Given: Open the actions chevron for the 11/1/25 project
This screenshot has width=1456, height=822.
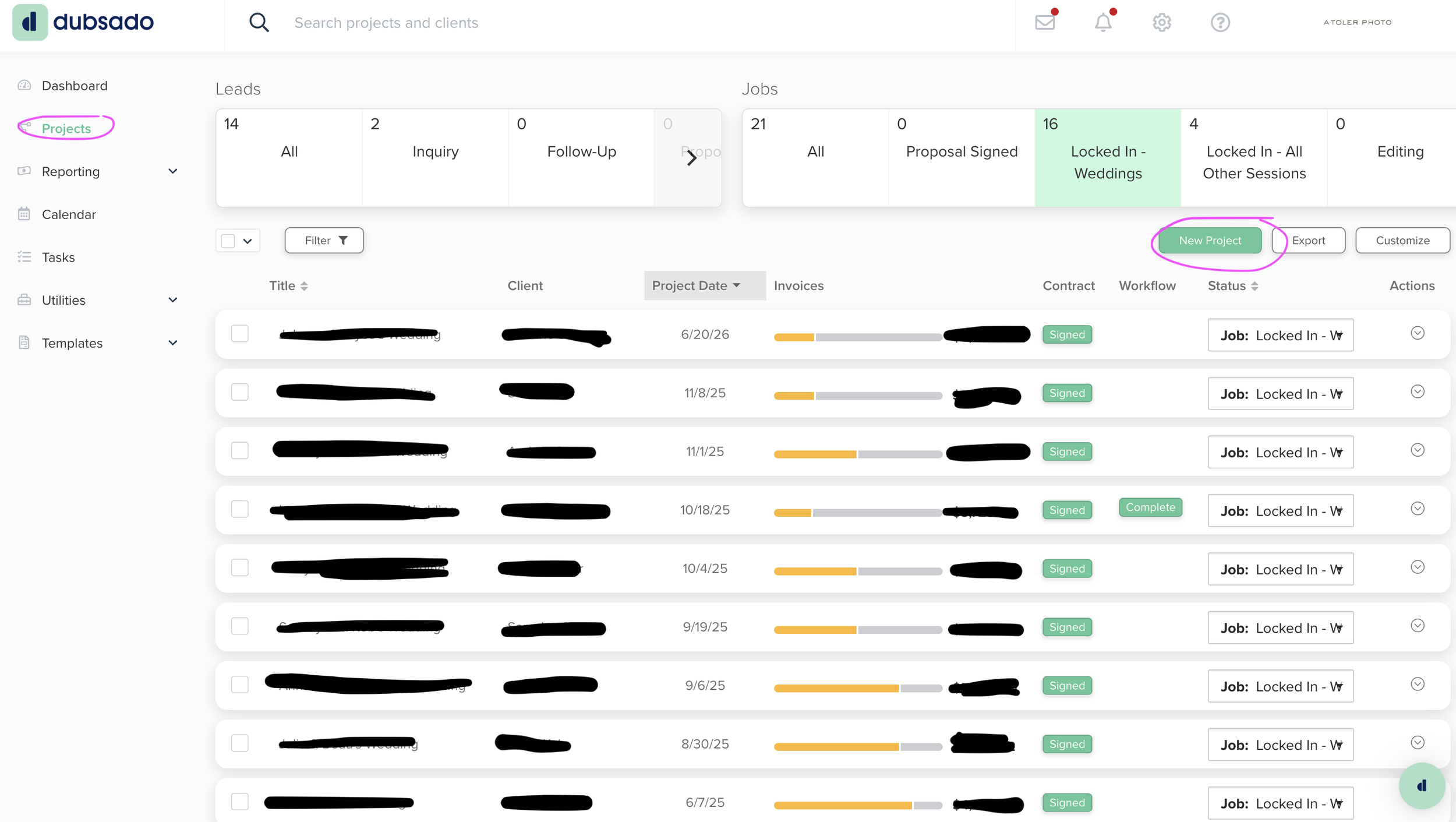Looking at the screenshot, I should pos(1417,450).
